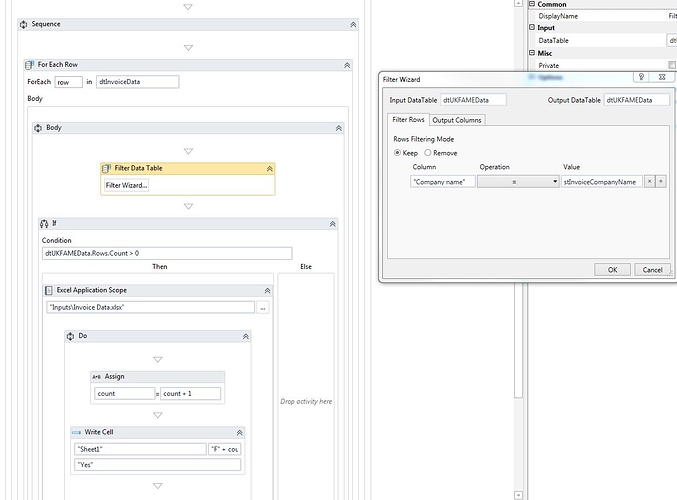Collapse the Sequence activity
Image resolution: width=677 pixels, height=500 pixels.
point(353,25)
